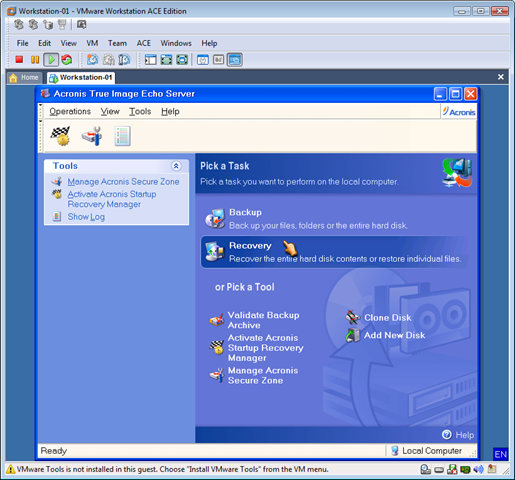Viewport: 515px width, 480px height.
Task: Click the Show Log link in sidebar
Action: tap(86, 217)
